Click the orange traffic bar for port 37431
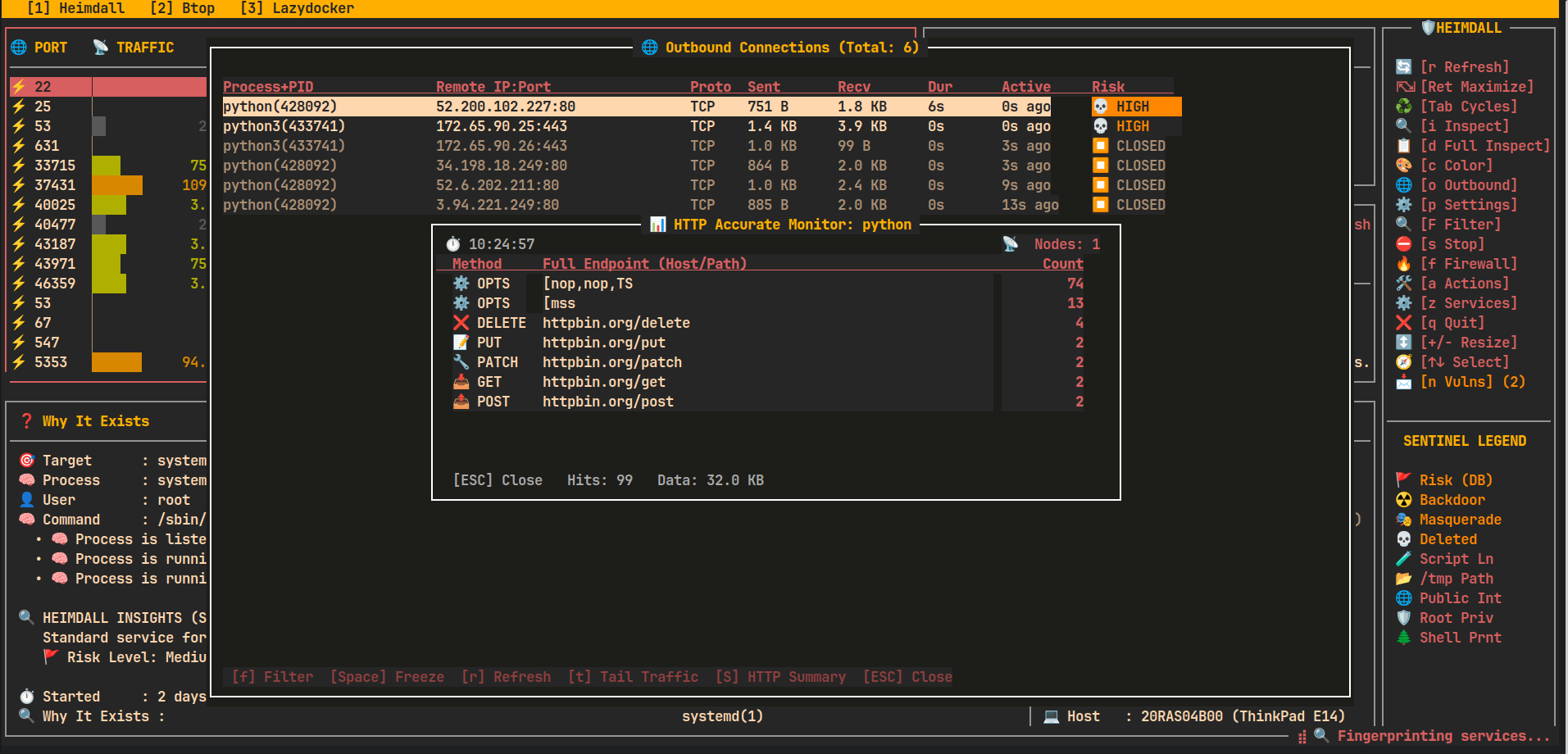1568x754 pixels. 117,185
